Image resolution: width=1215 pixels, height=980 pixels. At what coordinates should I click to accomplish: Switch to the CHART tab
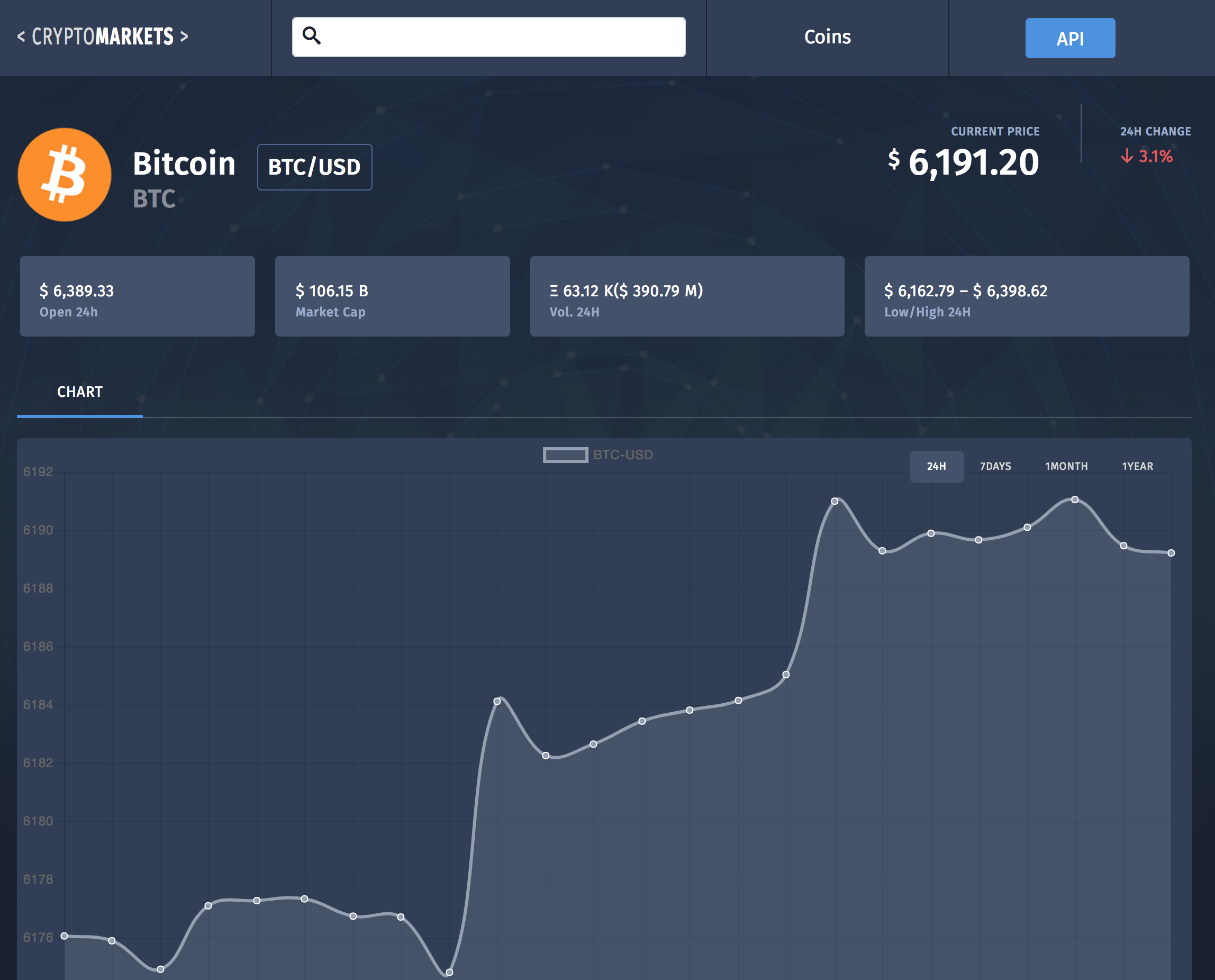[79, 392]
